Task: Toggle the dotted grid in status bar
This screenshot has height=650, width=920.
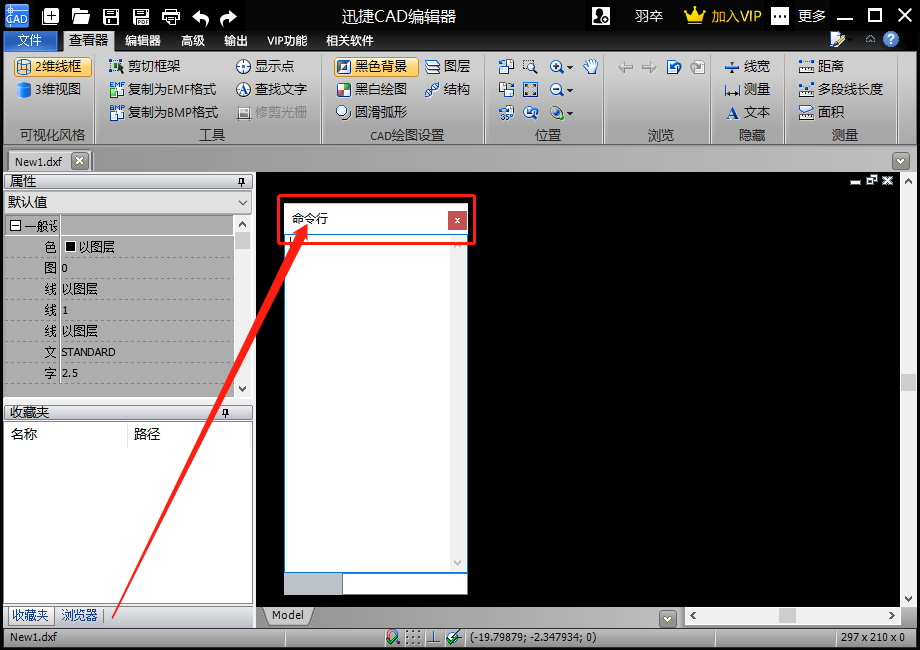Action: (413, 637)
